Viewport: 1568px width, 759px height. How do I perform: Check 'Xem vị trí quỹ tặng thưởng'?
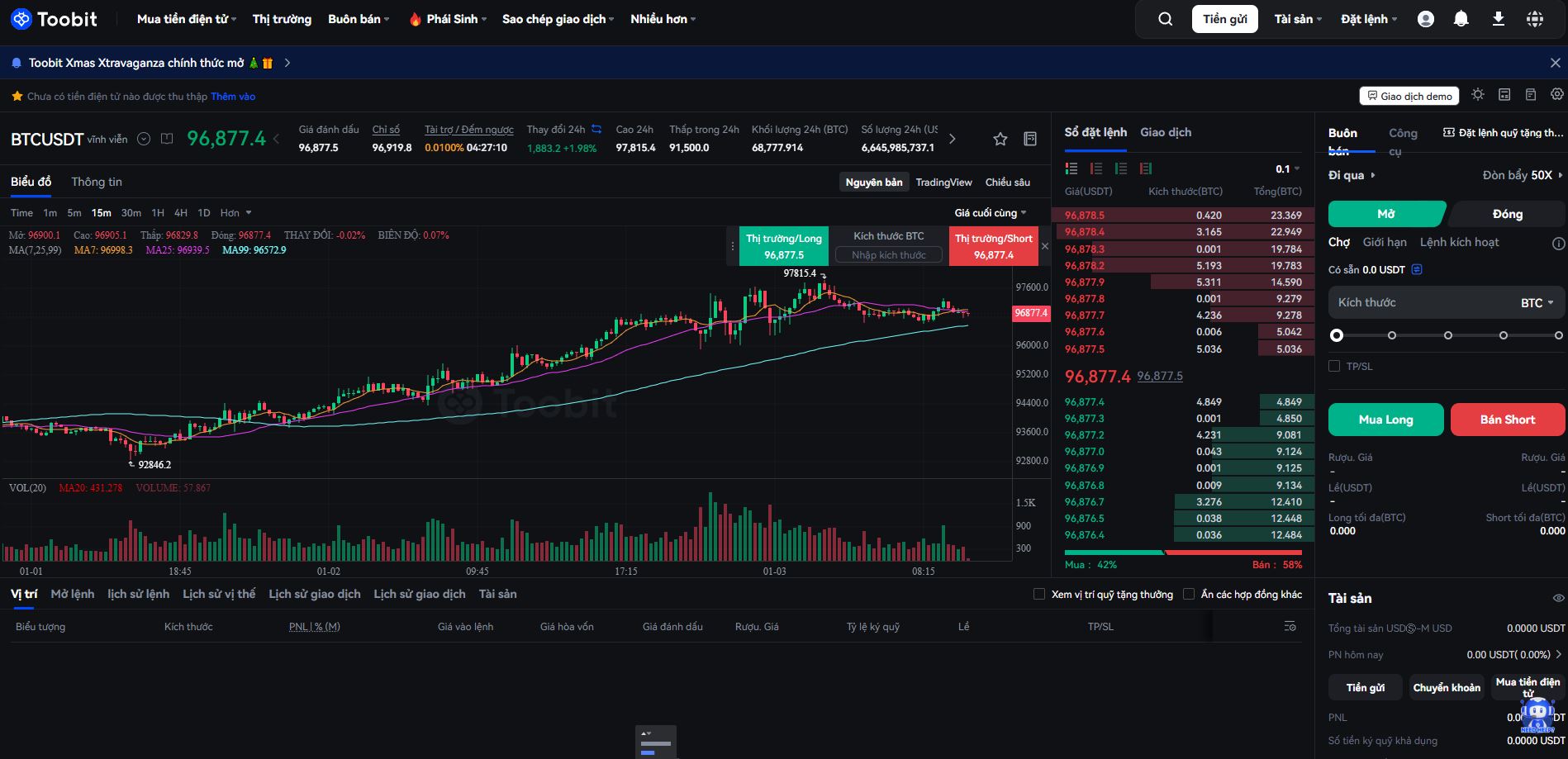[x=1039, y=594]
